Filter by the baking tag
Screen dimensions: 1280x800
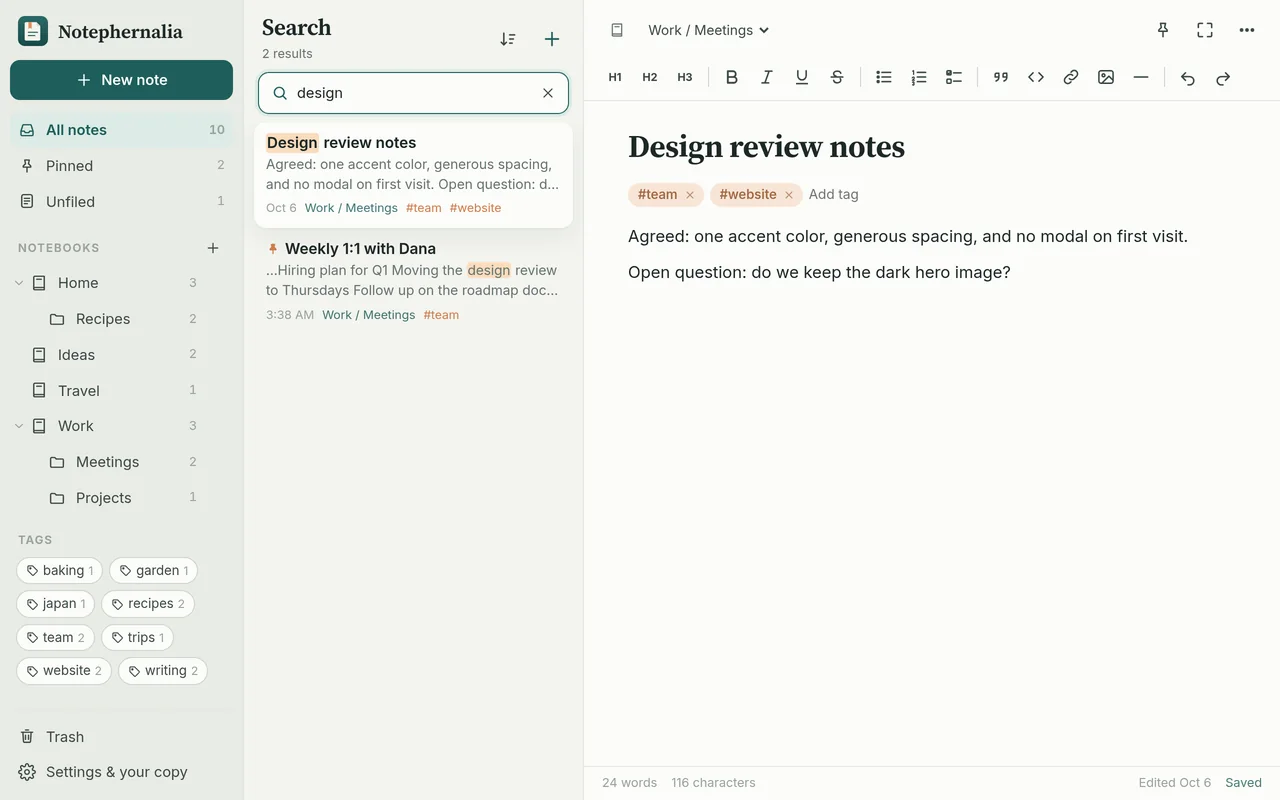(59, 570)
